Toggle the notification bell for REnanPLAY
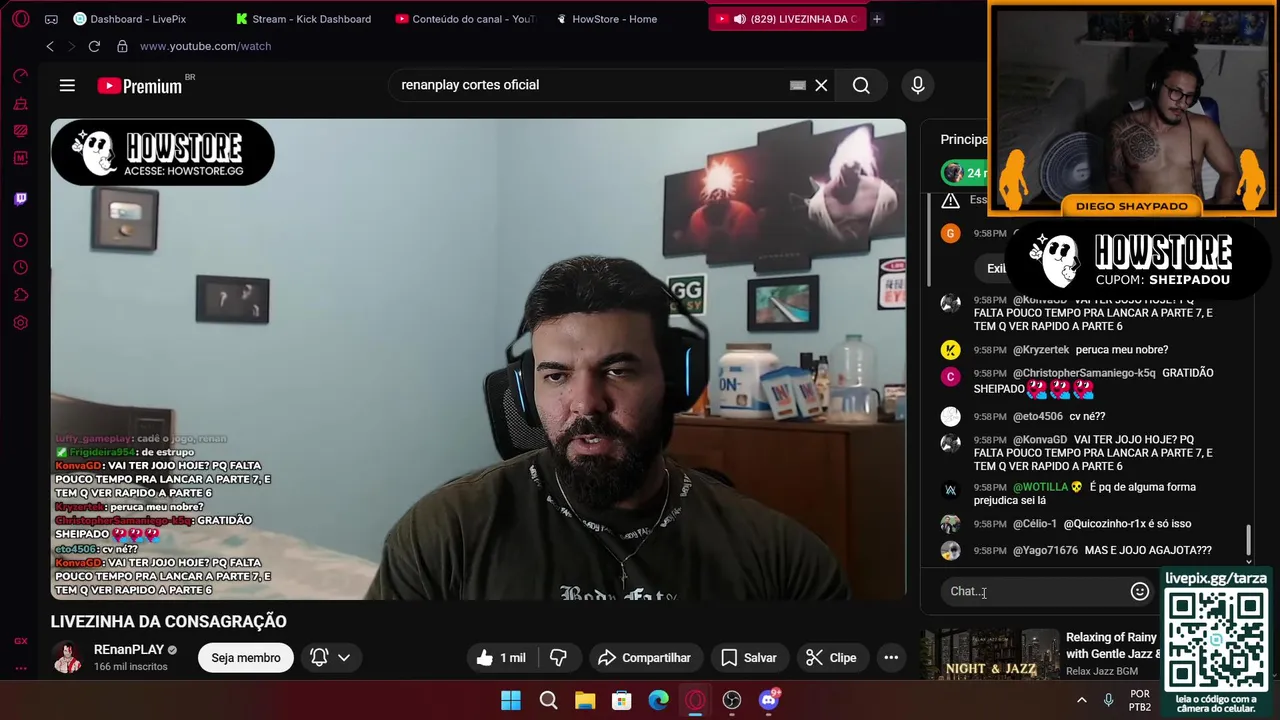This screenshot has height=720, width=1280. click(319, 657)
